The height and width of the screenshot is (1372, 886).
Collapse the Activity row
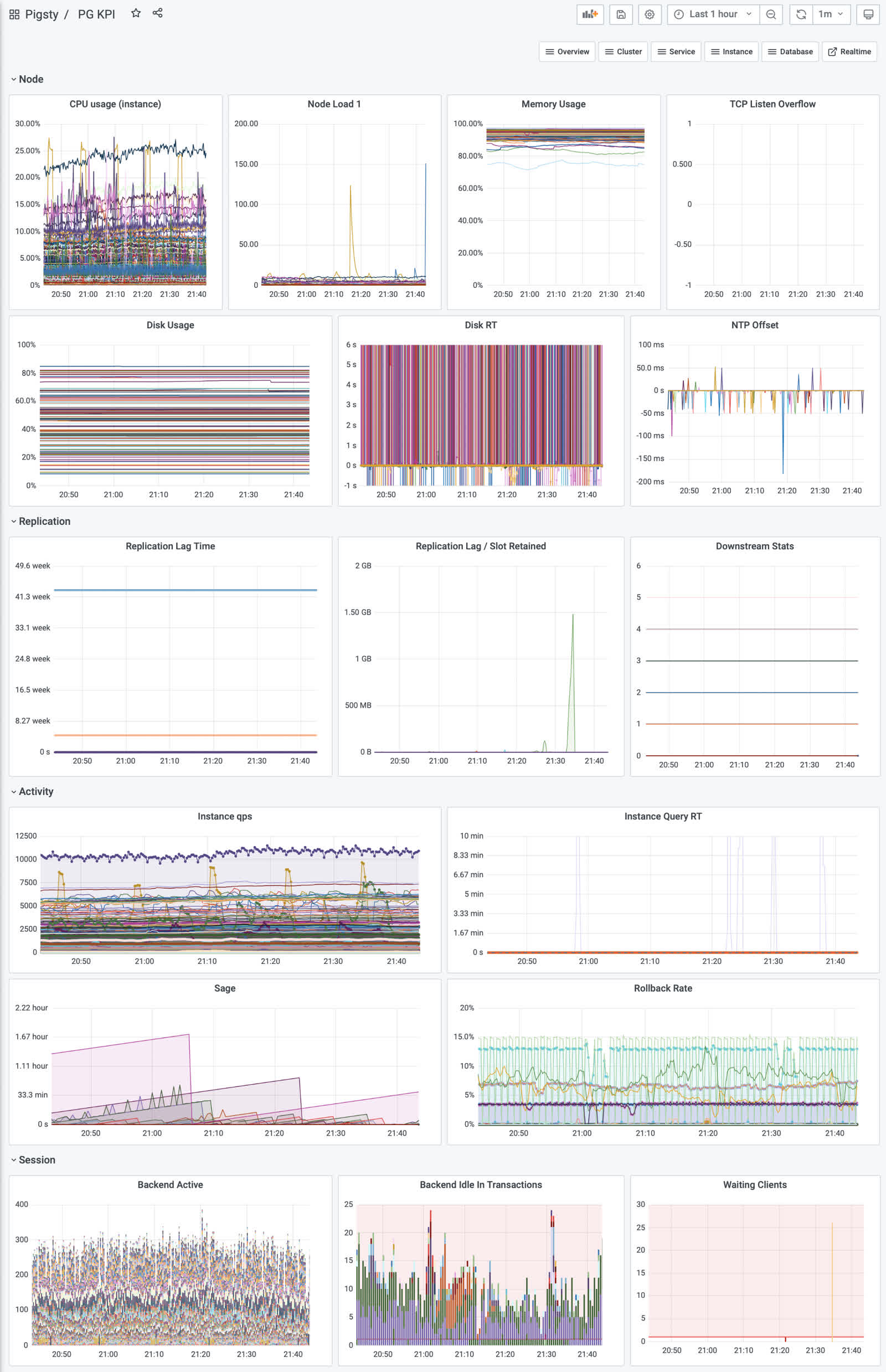click(32, 792)
